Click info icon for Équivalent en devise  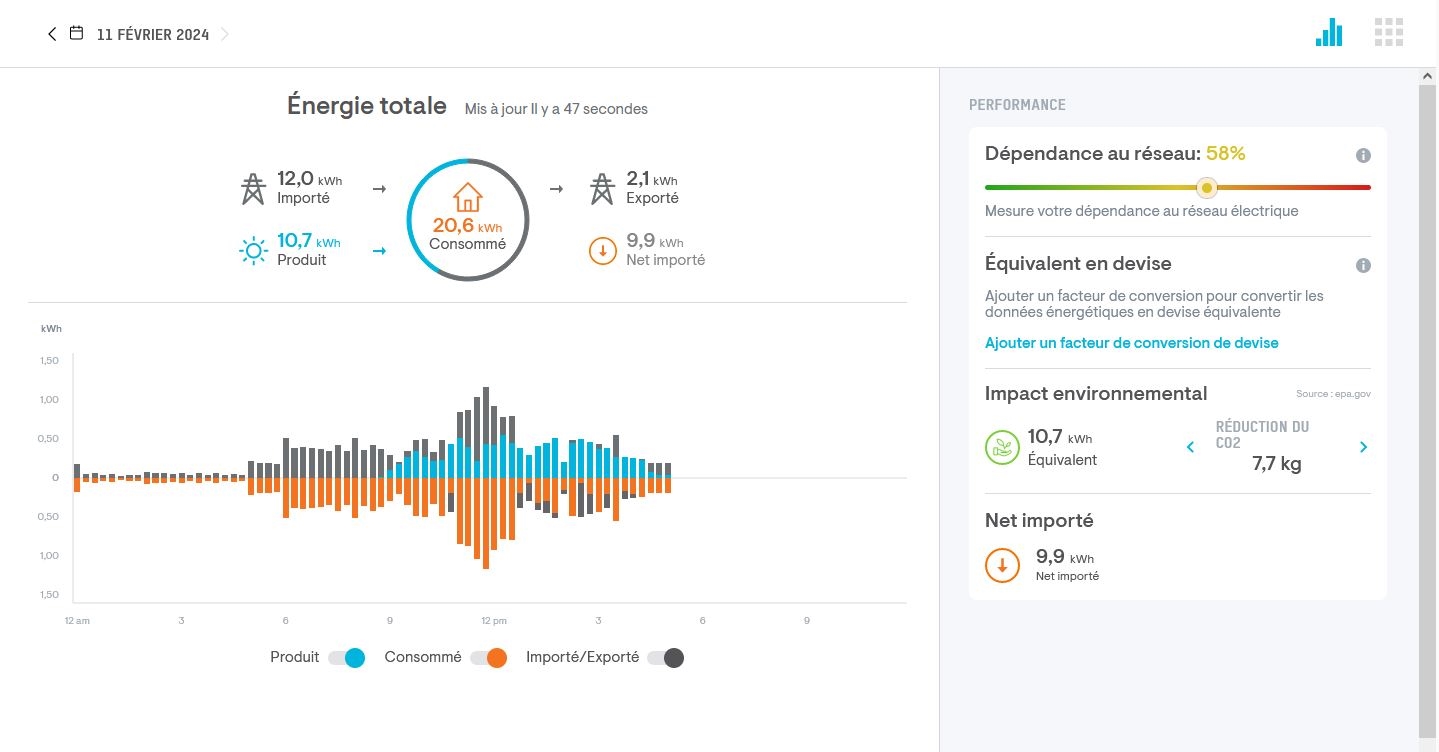click(1363, 266)
